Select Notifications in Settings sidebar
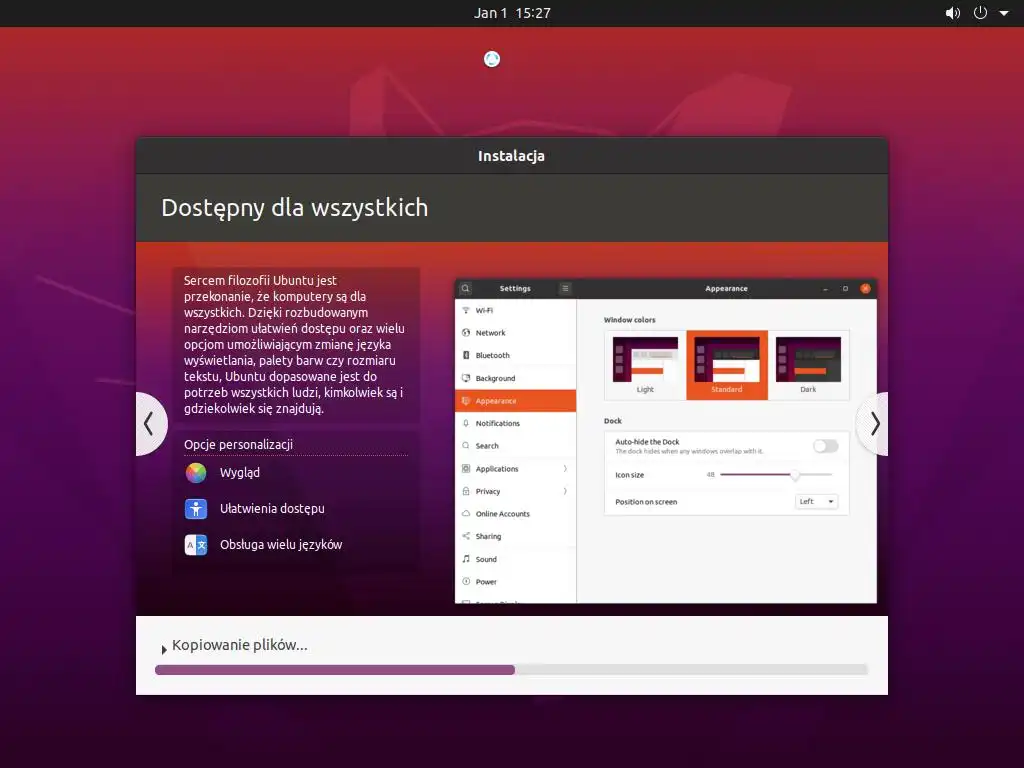This screenshot has width=1024, height=768. click(515, 424)
